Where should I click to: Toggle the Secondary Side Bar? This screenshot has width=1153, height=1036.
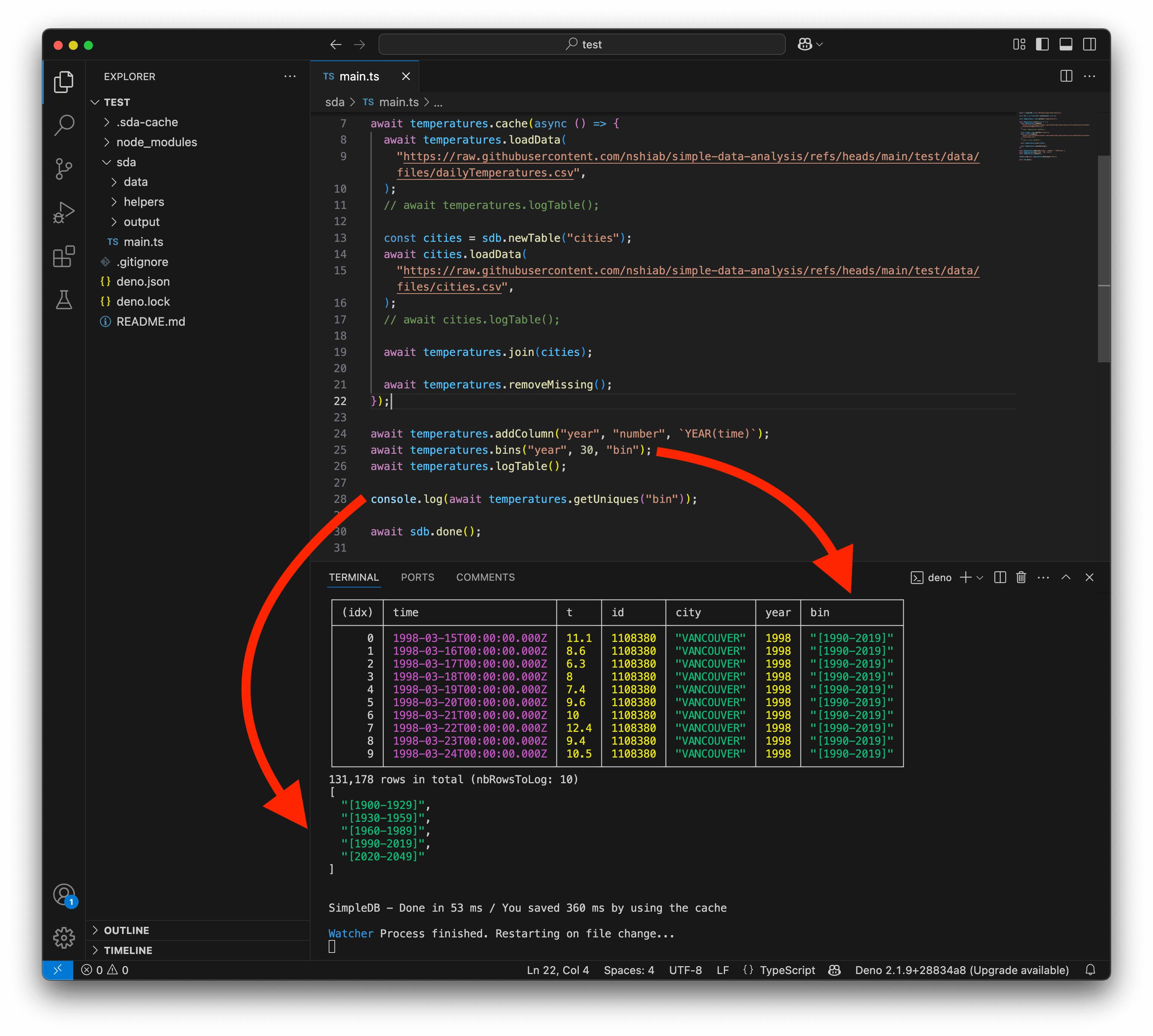coord(1089,45)
